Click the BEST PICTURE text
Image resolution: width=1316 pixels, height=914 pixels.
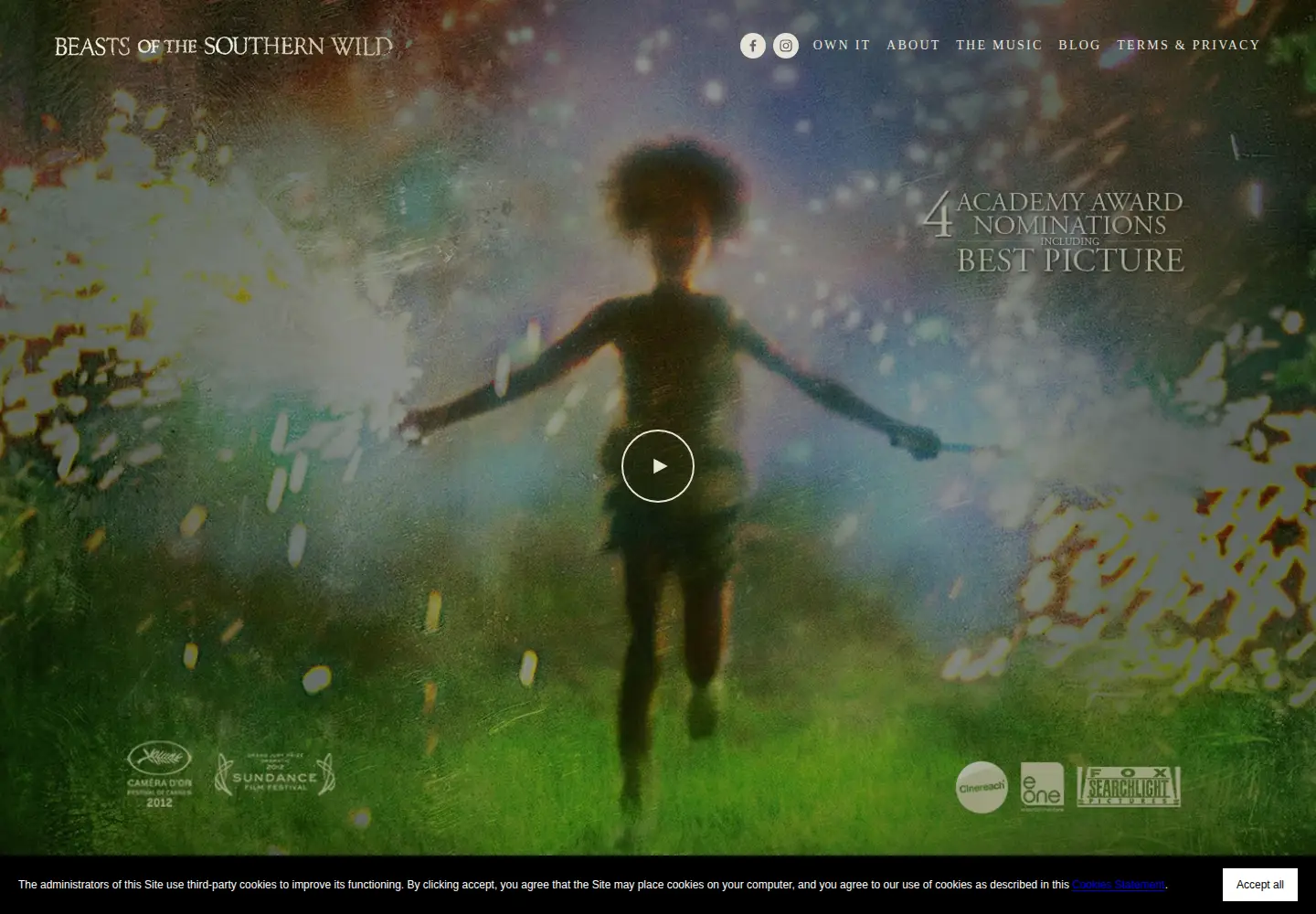pos(1070,260)
